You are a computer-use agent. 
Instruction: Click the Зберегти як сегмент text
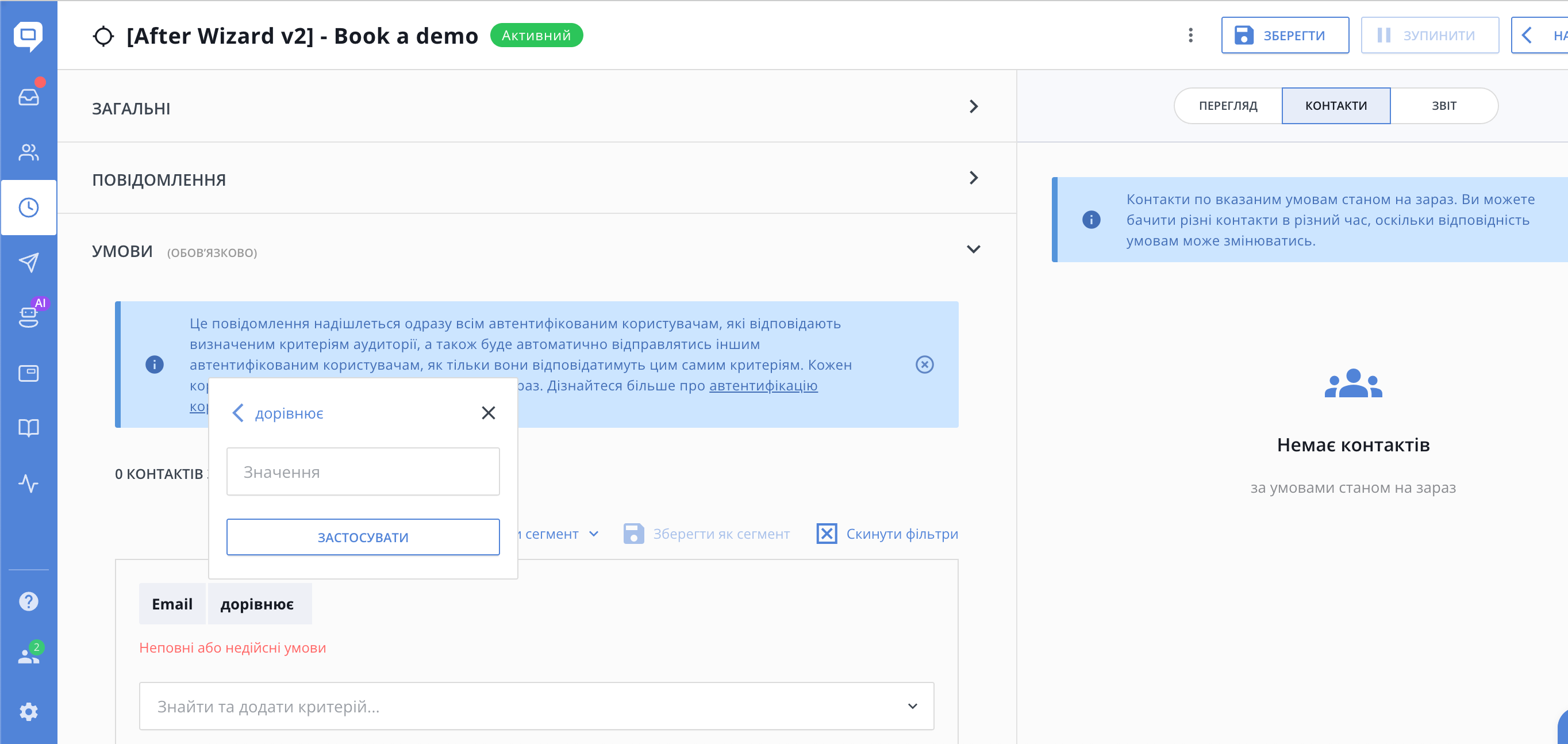tap(721, 534)
